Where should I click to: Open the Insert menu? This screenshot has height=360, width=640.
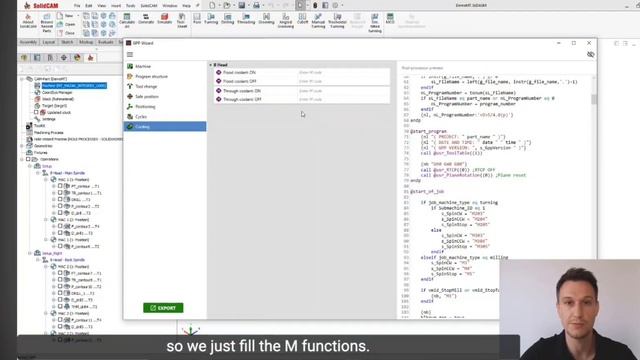click(x=116, y=6)
